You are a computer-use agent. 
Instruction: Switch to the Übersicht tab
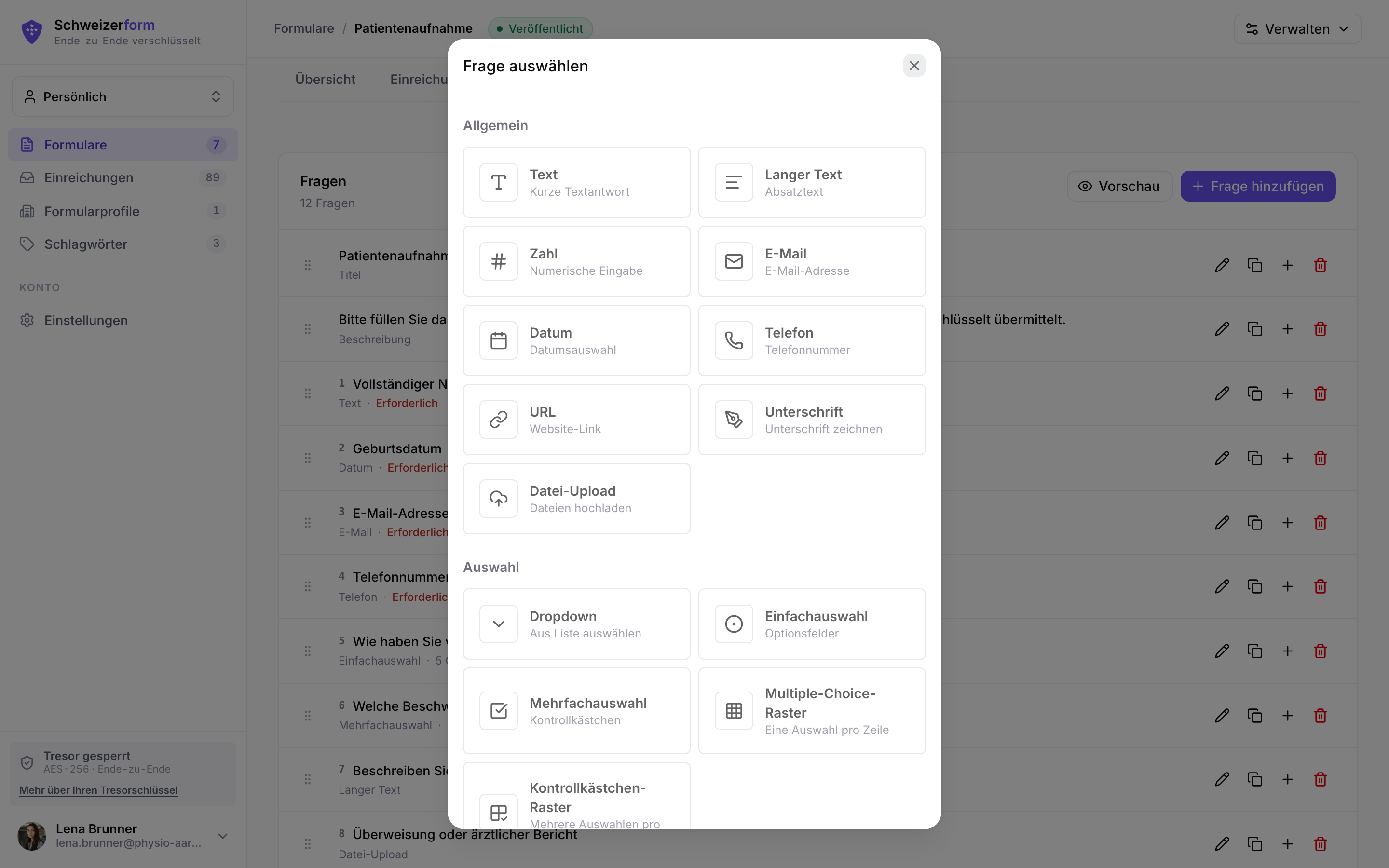[325, 79]
